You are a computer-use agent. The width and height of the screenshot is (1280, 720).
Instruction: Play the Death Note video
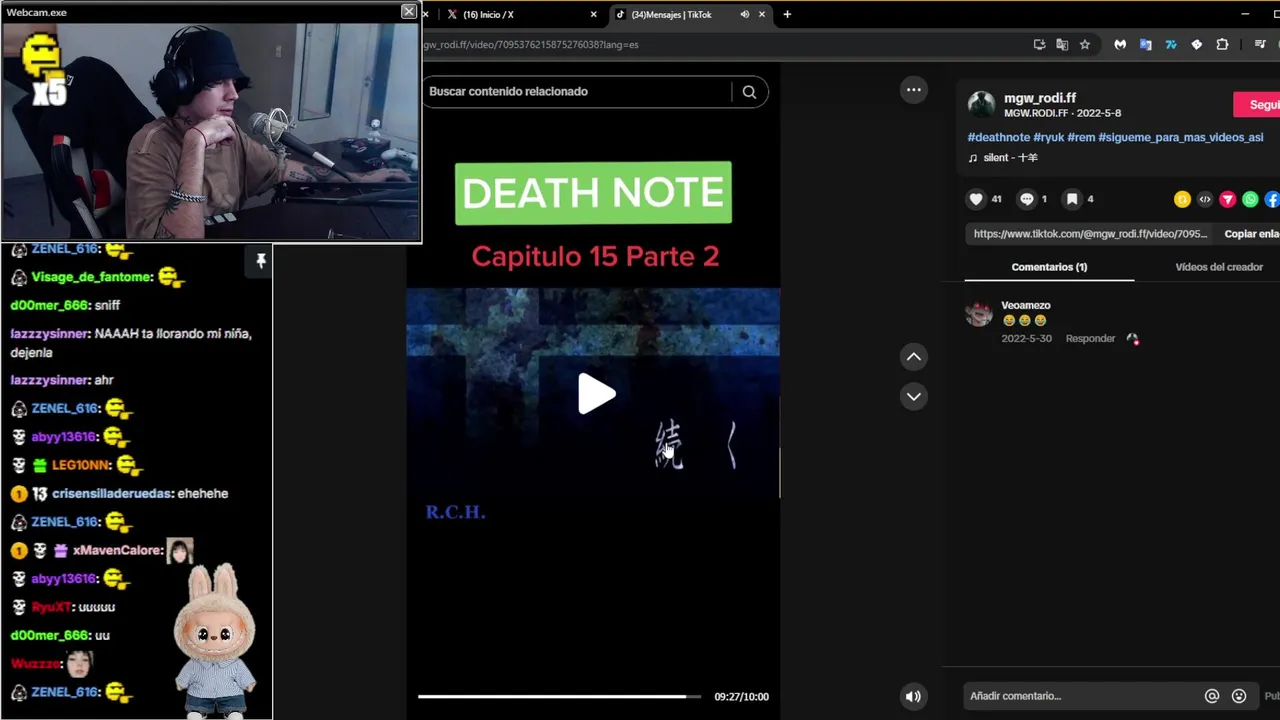pos(596,394)
